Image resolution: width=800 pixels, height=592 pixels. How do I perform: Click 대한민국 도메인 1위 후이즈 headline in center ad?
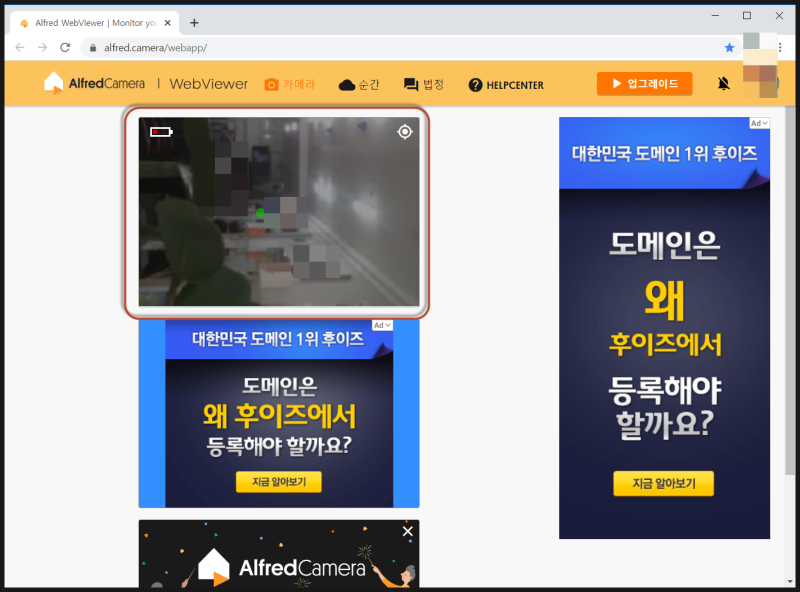point(278,338)
